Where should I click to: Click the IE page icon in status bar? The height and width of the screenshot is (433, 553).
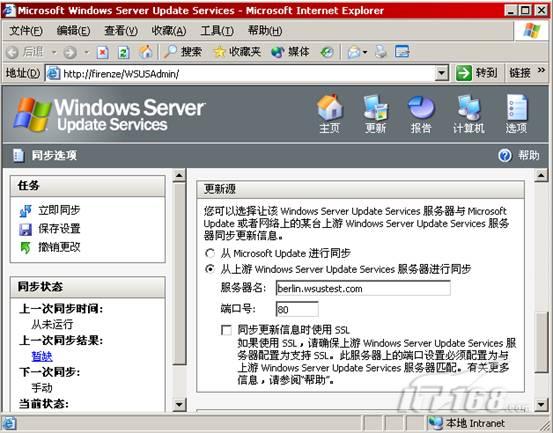tap(9, 423)
